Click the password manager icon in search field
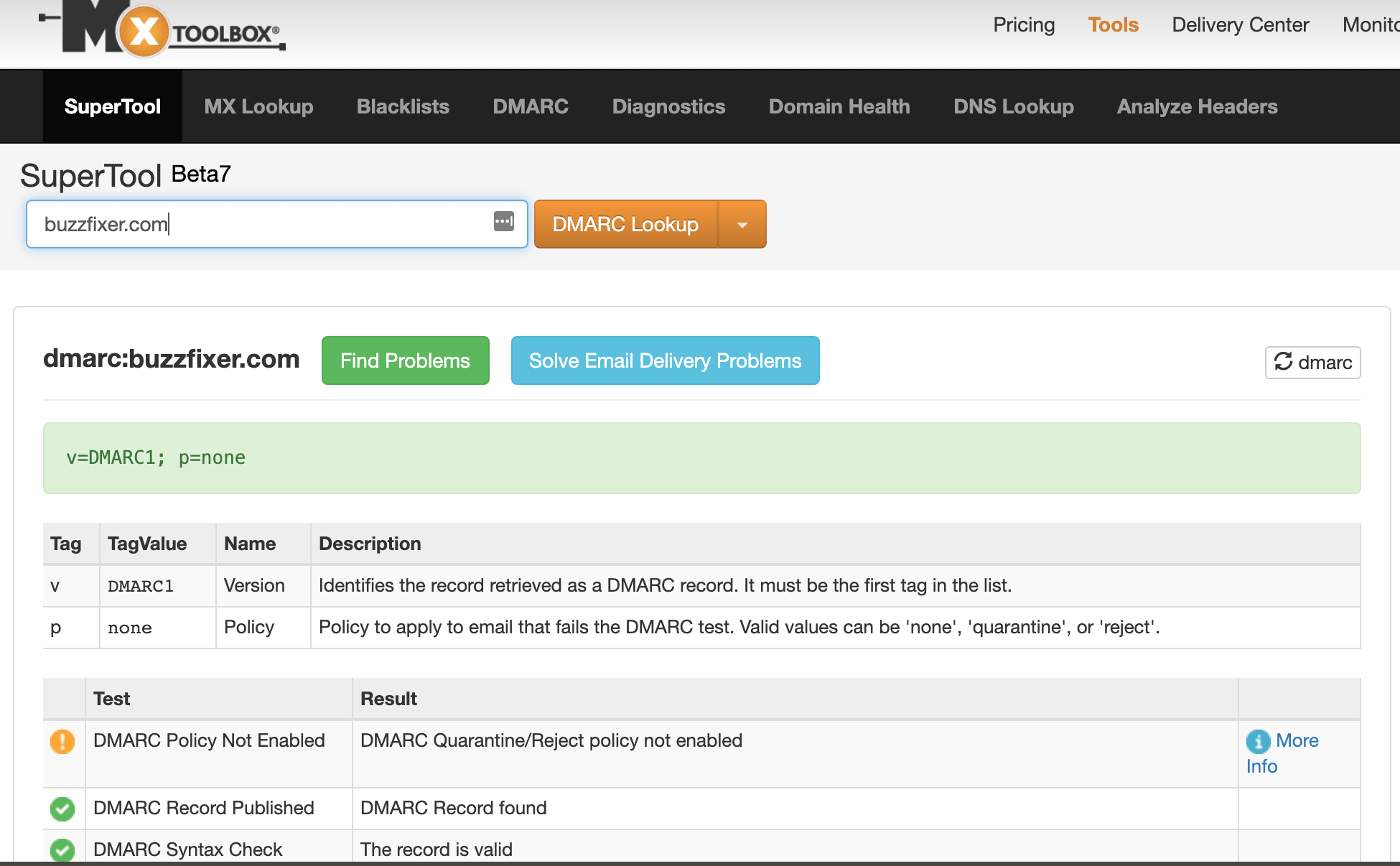The image size is (1400, 866). [x=504, y=222]
